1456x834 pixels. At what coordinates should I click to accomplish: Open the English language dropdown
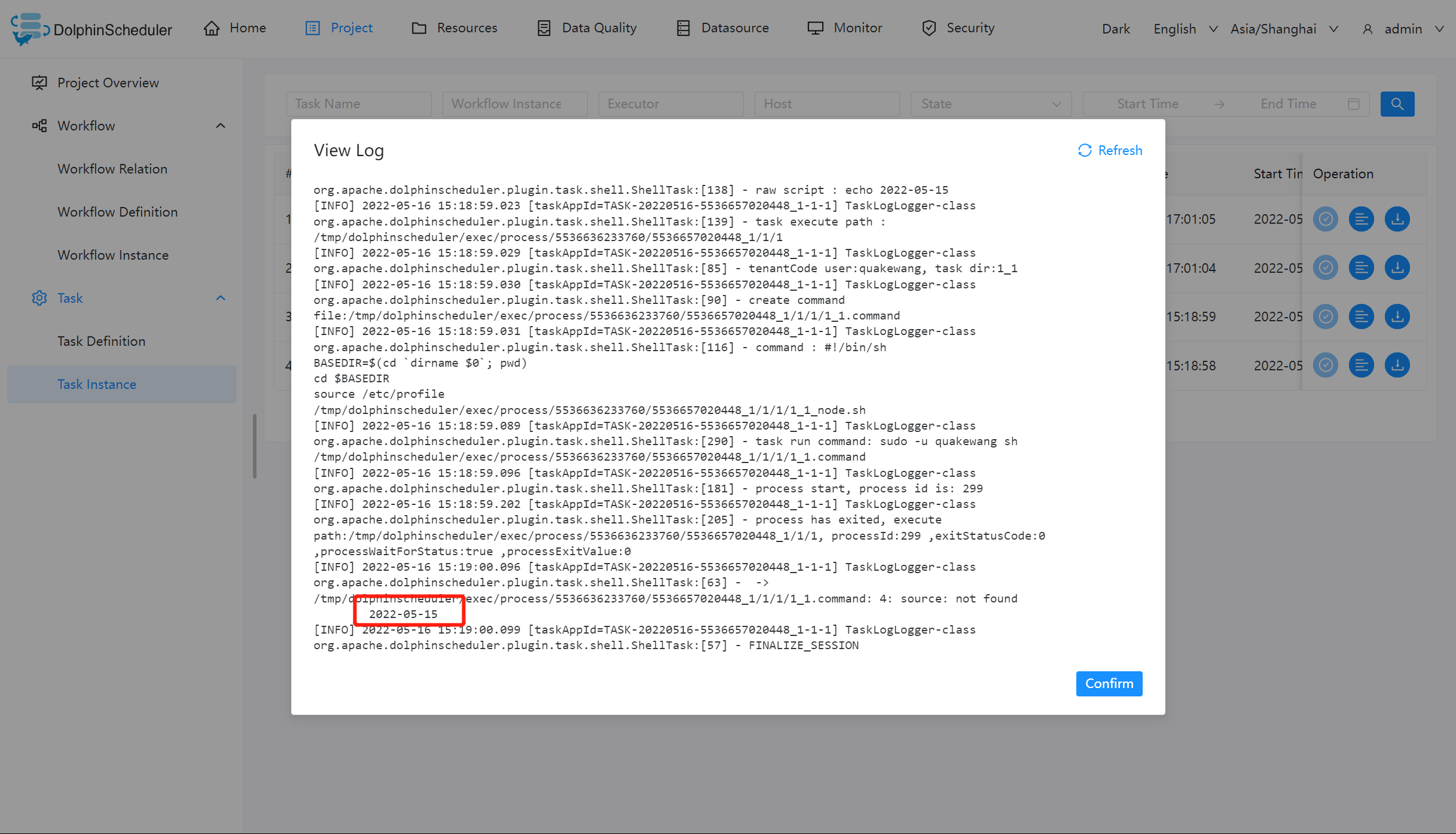pos(1183,28)
